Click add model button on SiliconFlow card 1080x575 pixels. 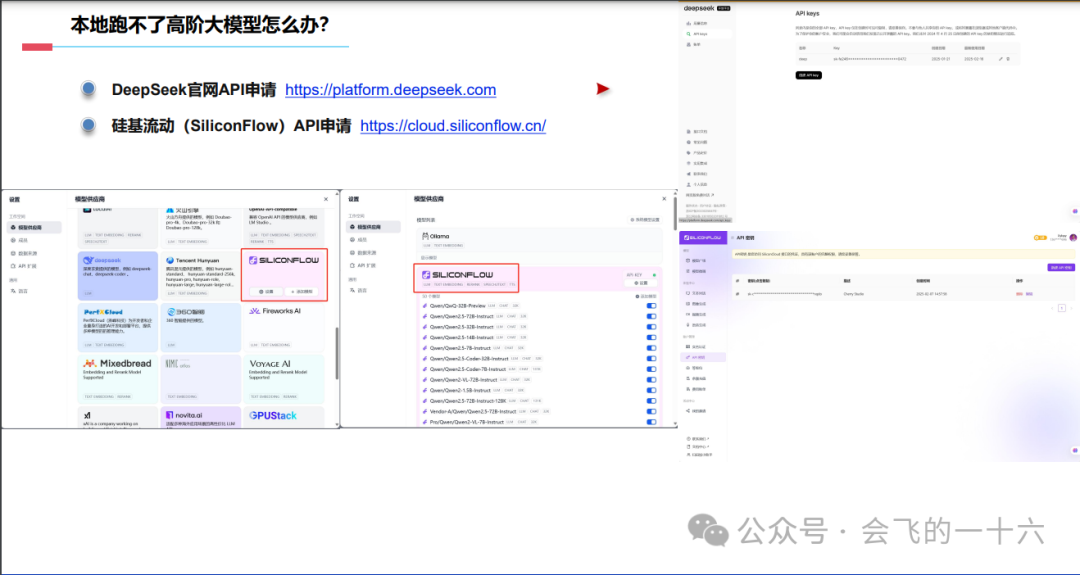pos(302,291)
